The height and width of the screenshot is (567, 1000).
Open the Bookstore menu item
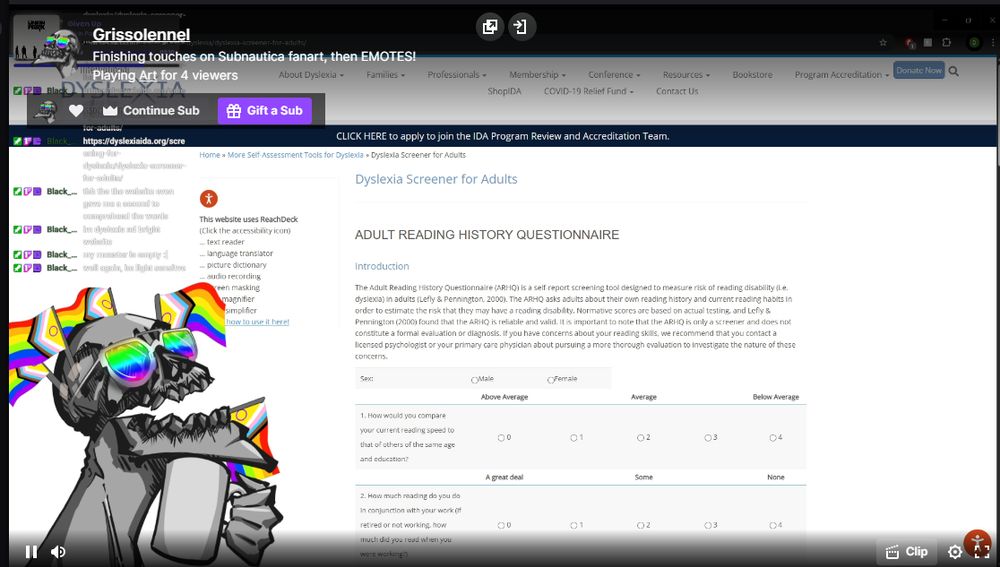click(752, 75)
